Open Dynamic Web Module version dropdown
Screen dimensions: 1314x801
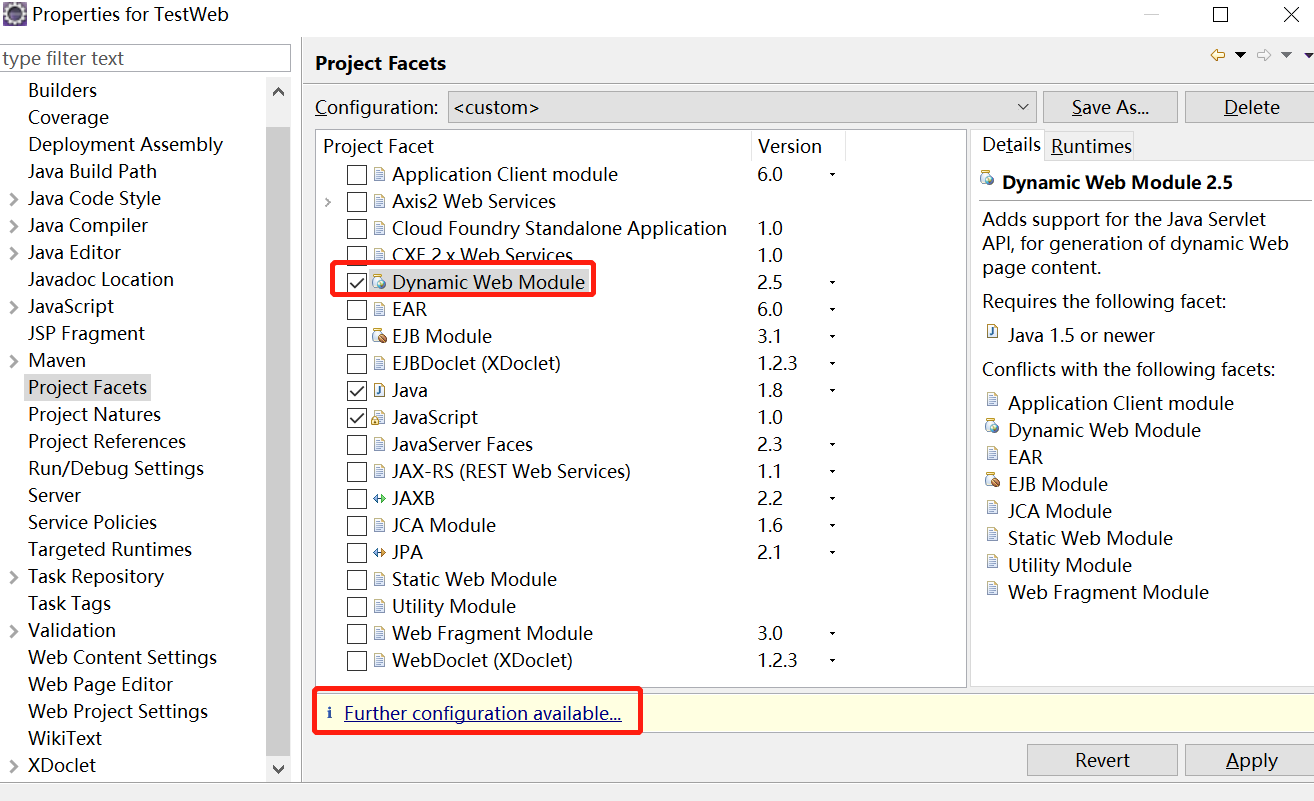pyautogui.click(x=832, y=283)
